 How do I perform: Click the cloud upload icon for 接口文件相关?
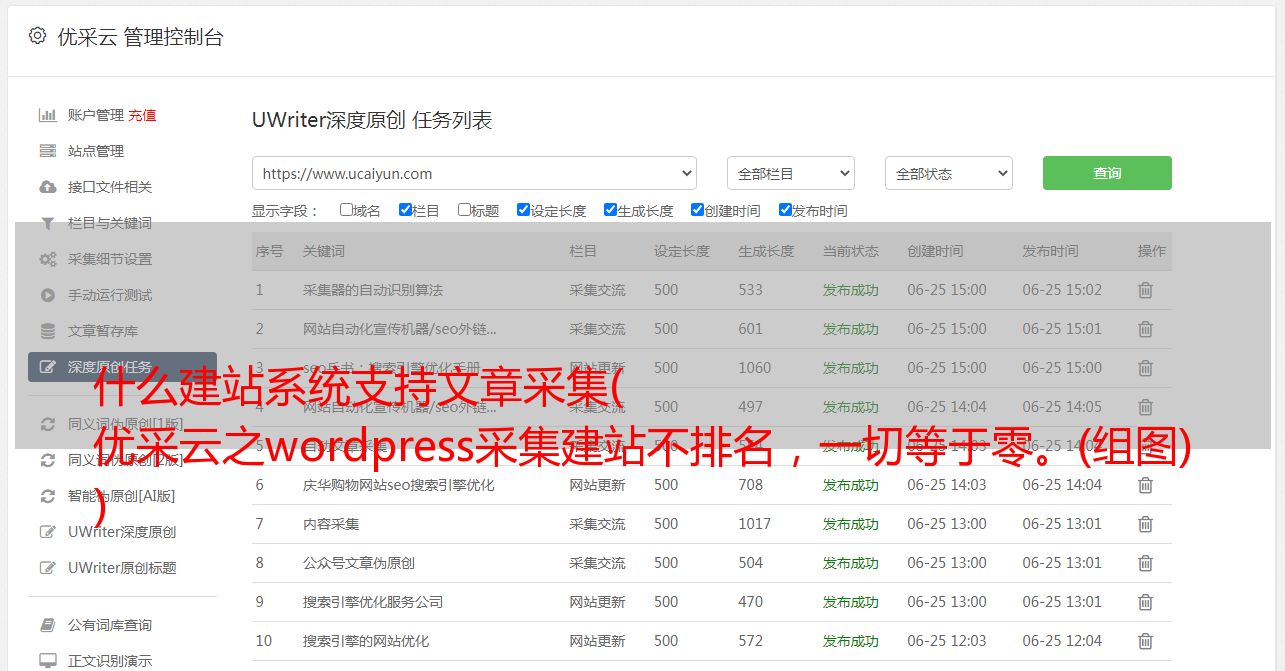coord(47,187)
